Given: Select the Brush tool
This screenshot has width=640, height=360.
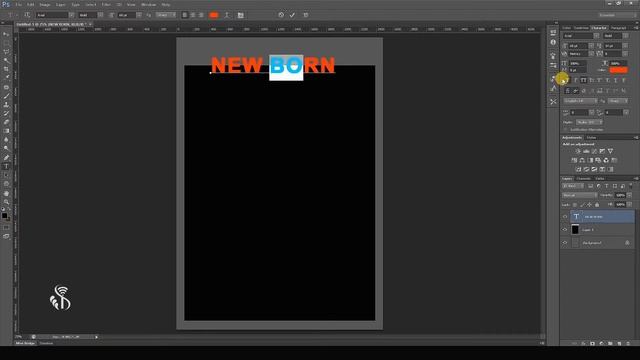Looking at the screenshot, I should 6,96.
